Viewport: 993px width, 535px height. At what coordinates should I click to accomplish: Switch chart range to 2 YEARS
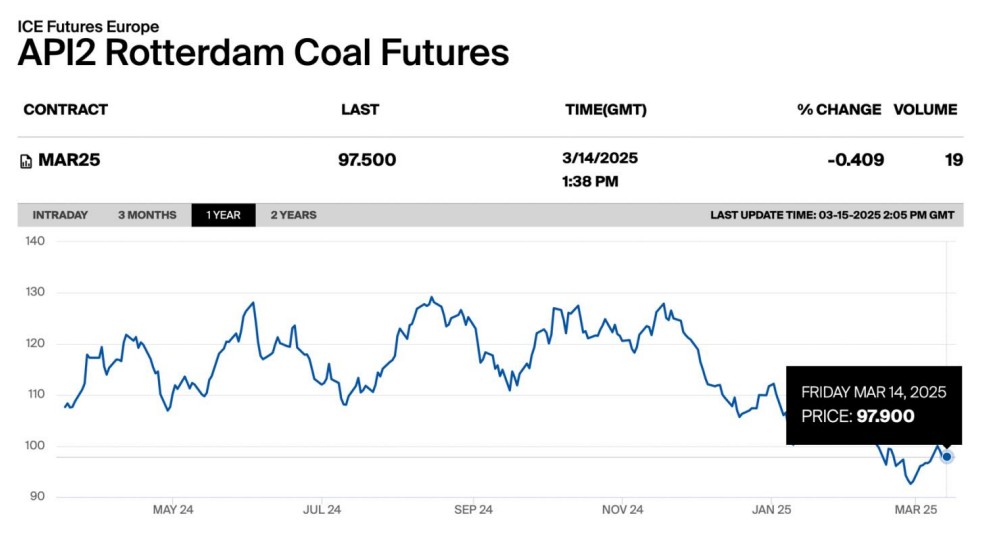click(293, 215)
